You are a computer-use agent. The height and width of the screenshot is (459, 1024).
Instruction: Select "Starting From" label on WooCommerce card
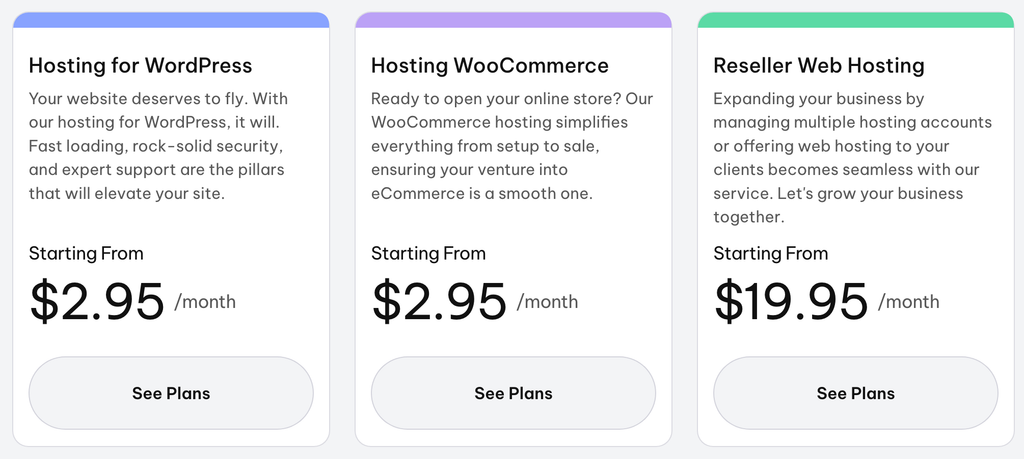(x=428, y=253)
